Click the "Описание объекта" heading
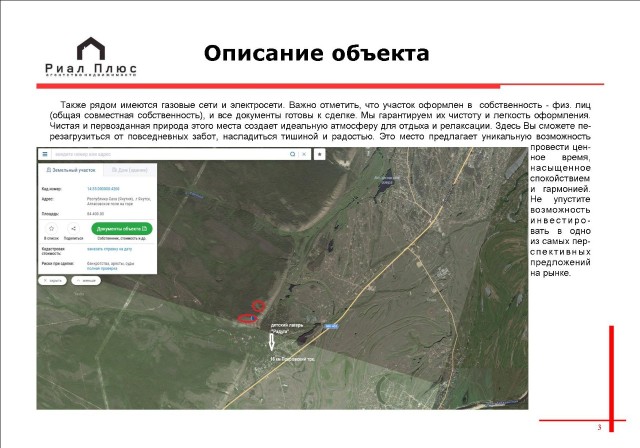The height and width of the screenshot is (448, 640). tap(316, 53)
